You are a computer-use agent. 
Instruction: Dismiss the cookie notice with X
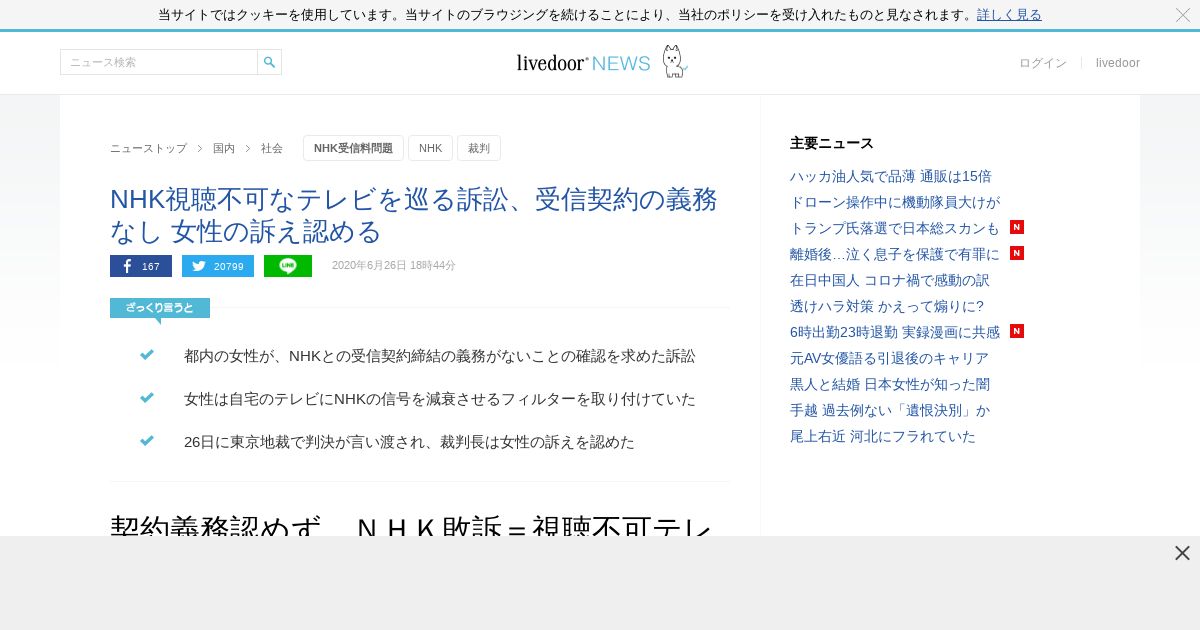[x=1183, y=15]
